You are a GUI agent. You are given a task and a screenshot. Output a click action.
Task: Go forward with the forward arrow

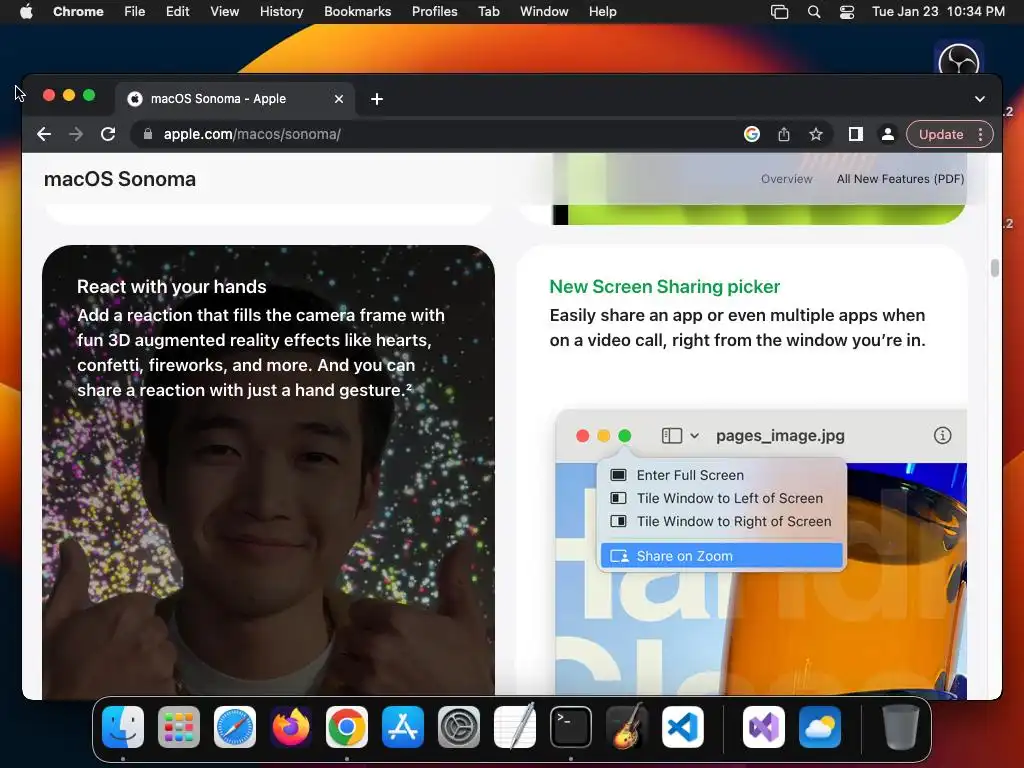pos(76,135)
